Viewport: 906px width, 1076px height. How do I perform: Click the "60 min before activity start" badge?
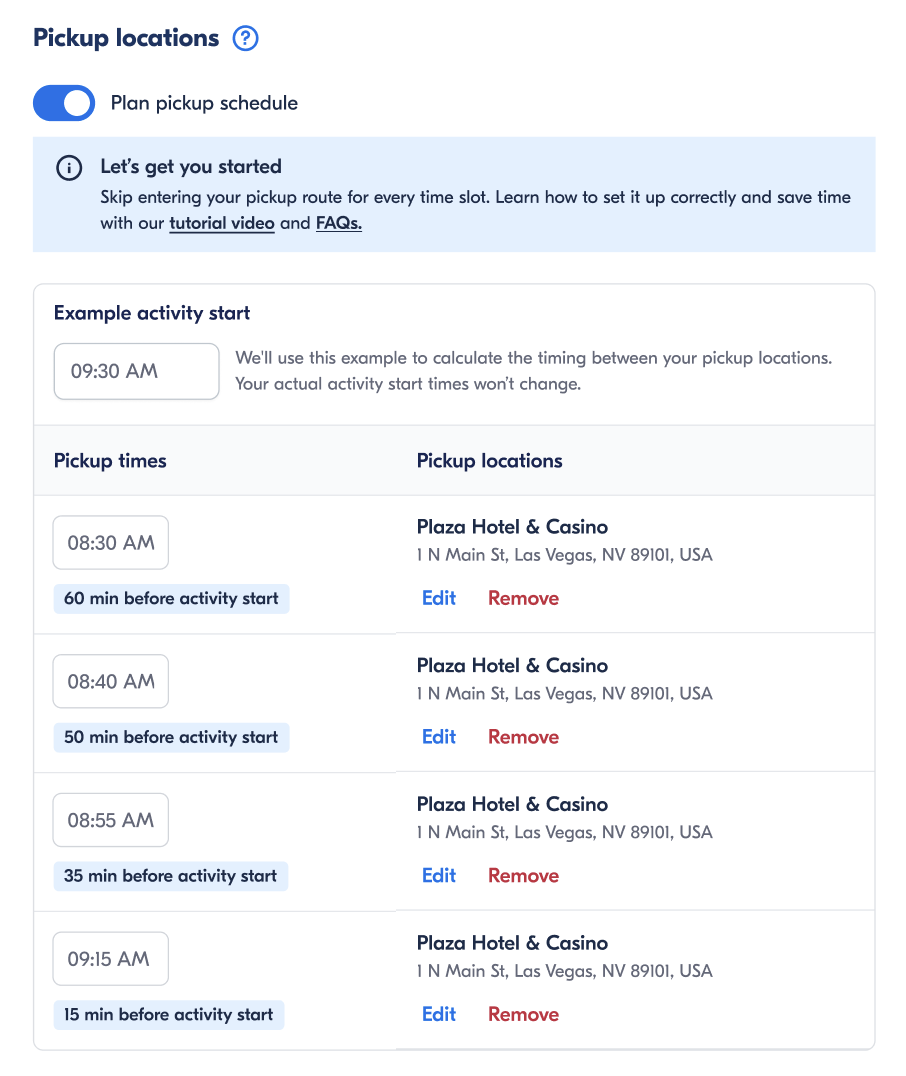point(171,599)
